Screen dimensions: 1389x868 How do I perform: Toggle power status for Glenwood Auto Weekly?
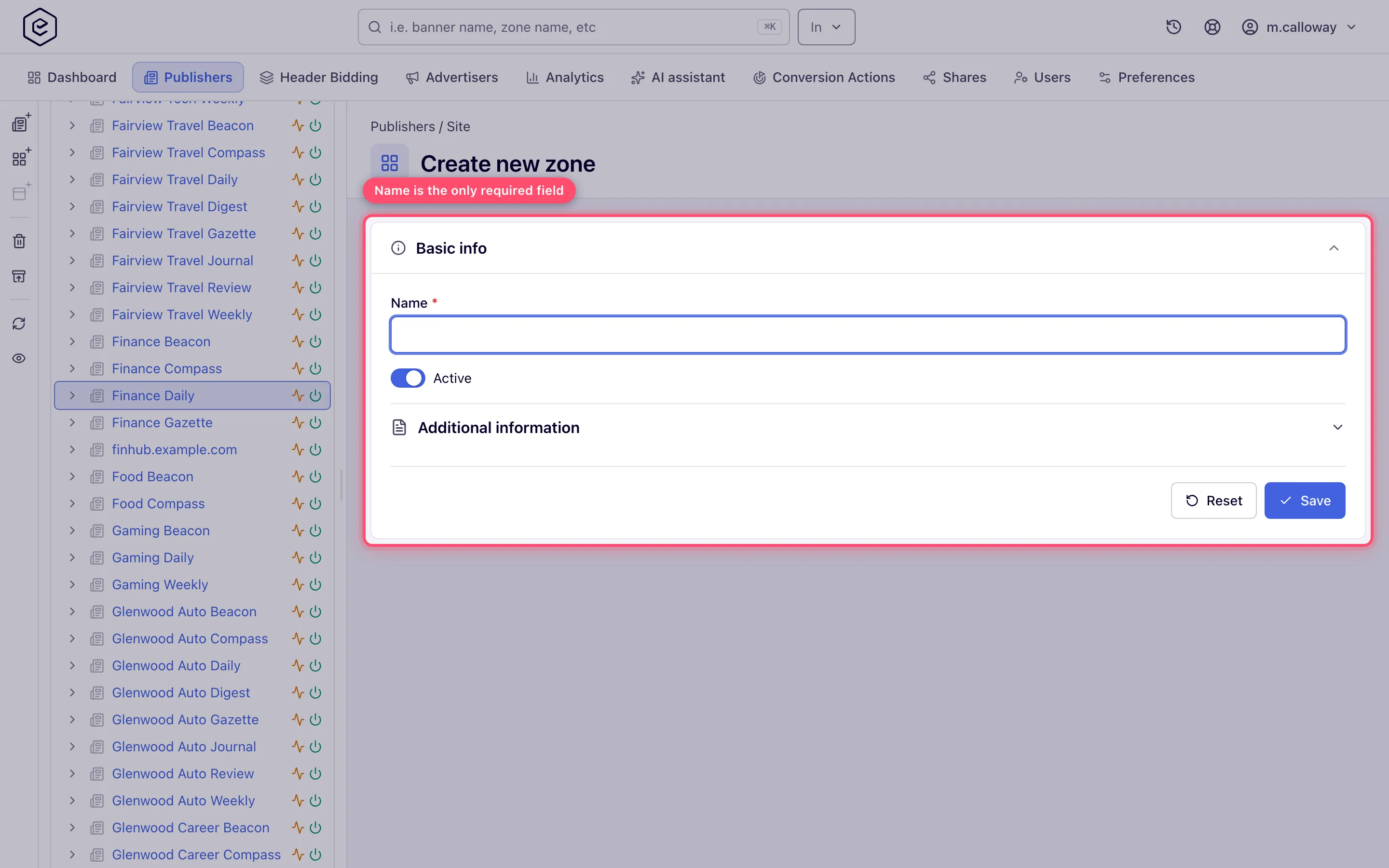pos(316,800)
